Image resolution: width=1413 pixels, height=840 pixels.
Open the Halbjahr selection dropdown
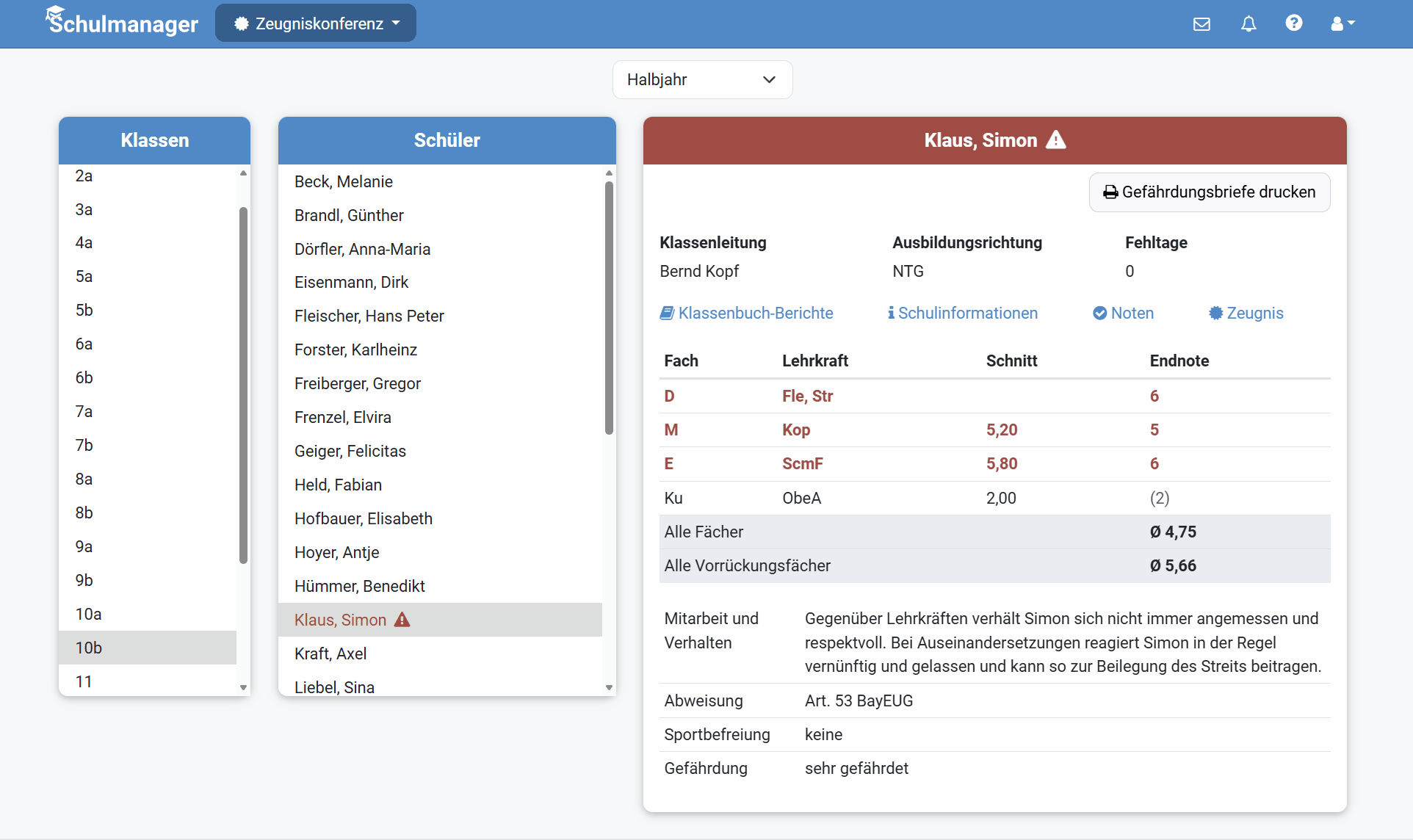[x=702, y=79]
